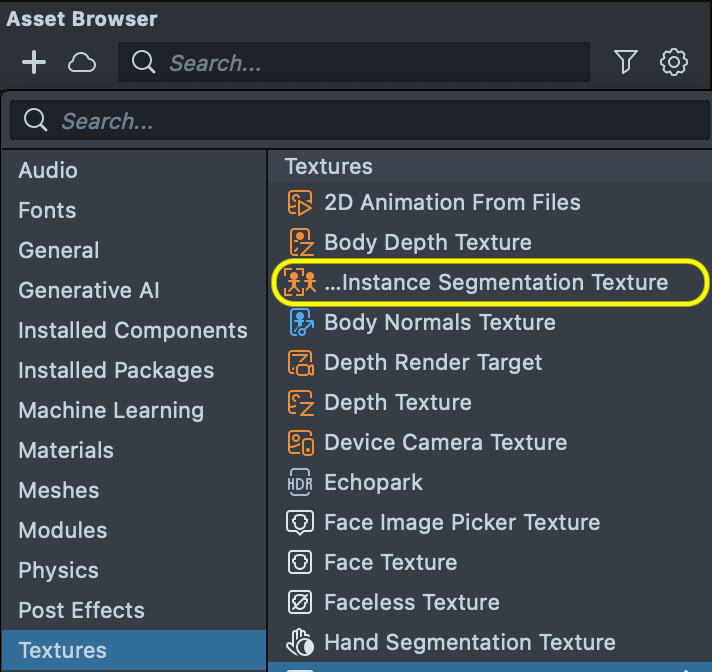The height and width of the screenshot is (672, 712).
Task: Click the Faceless Texture icon
Action: tap(300, 603)
